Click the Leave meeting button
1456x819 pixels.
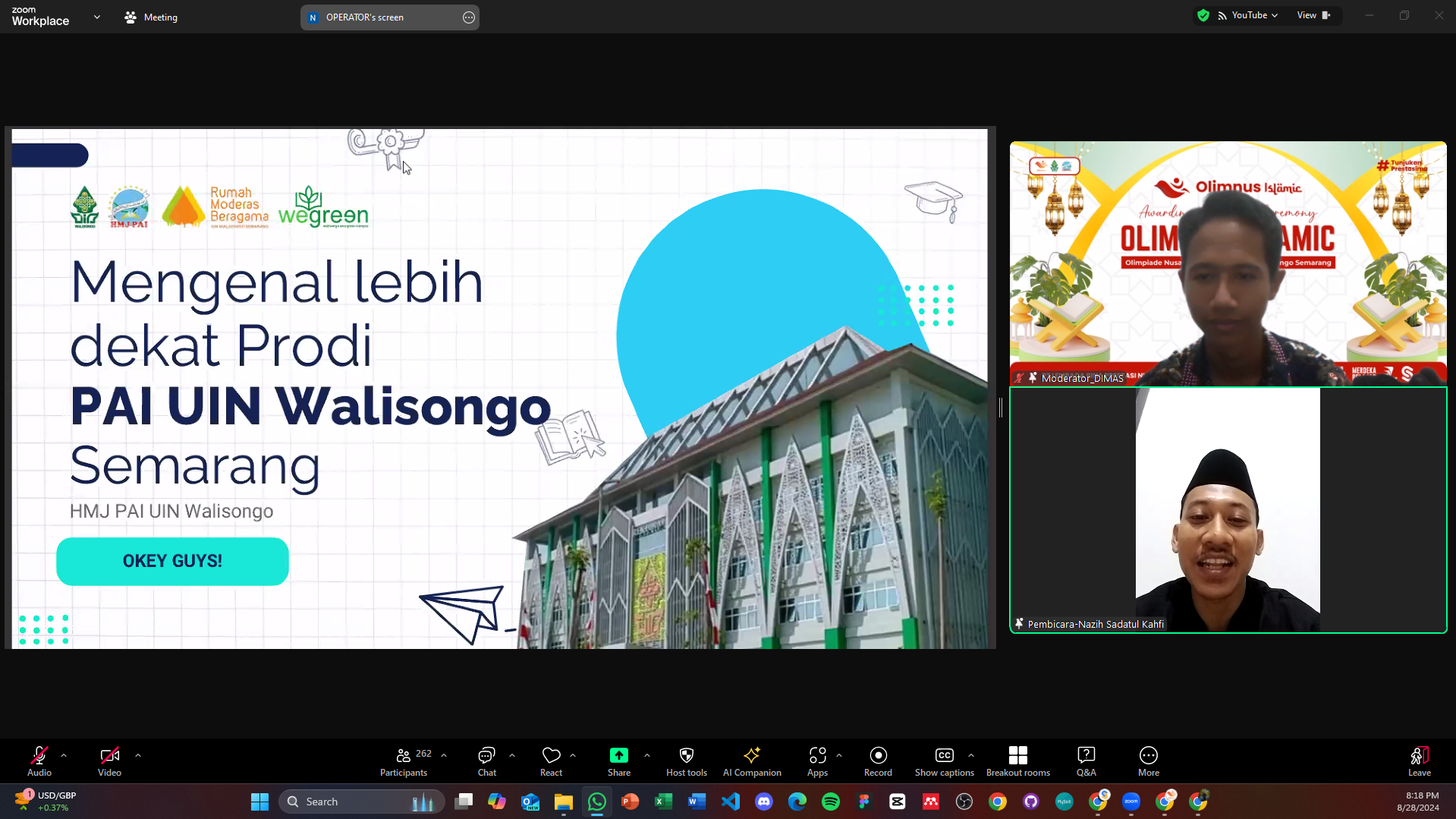1419,761
